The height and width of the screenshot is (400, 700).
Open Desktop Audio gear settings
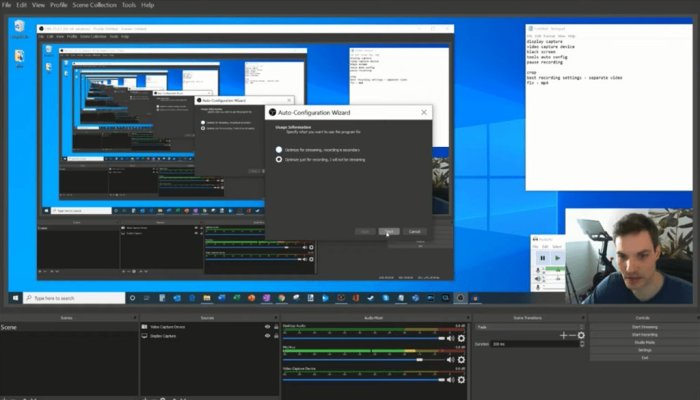pos(461,338)
